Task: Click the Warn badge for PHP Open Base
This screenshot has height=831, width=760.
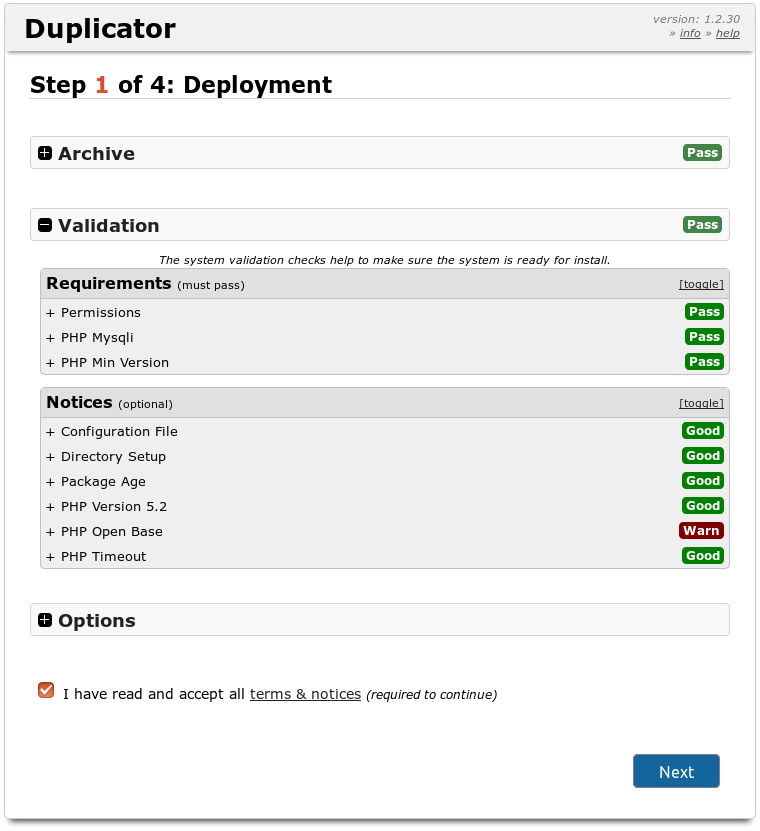Action: click(x=701, y=531)
